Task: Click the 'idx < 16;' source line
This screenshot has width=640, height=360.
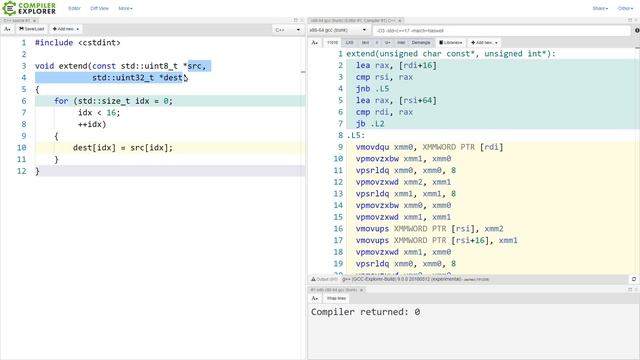Action: tap(99, 113)
